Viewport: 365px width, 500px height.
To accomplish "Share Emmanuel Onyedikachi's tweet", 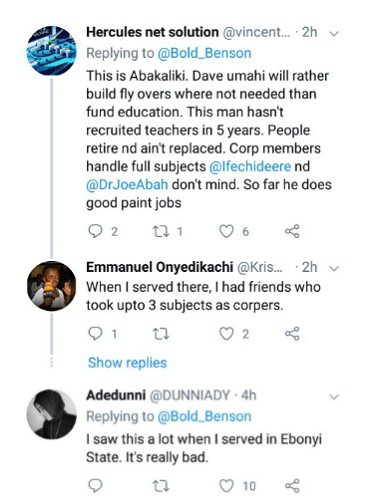I will pos(292,334).
